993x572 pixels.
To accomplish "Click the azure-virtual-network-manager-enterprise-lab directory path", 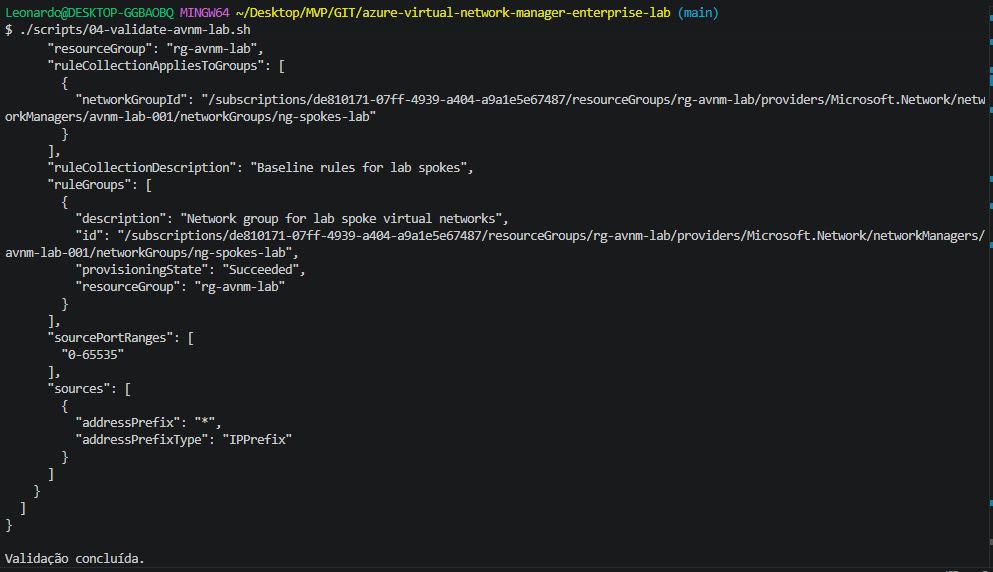I will pos(453,13).
